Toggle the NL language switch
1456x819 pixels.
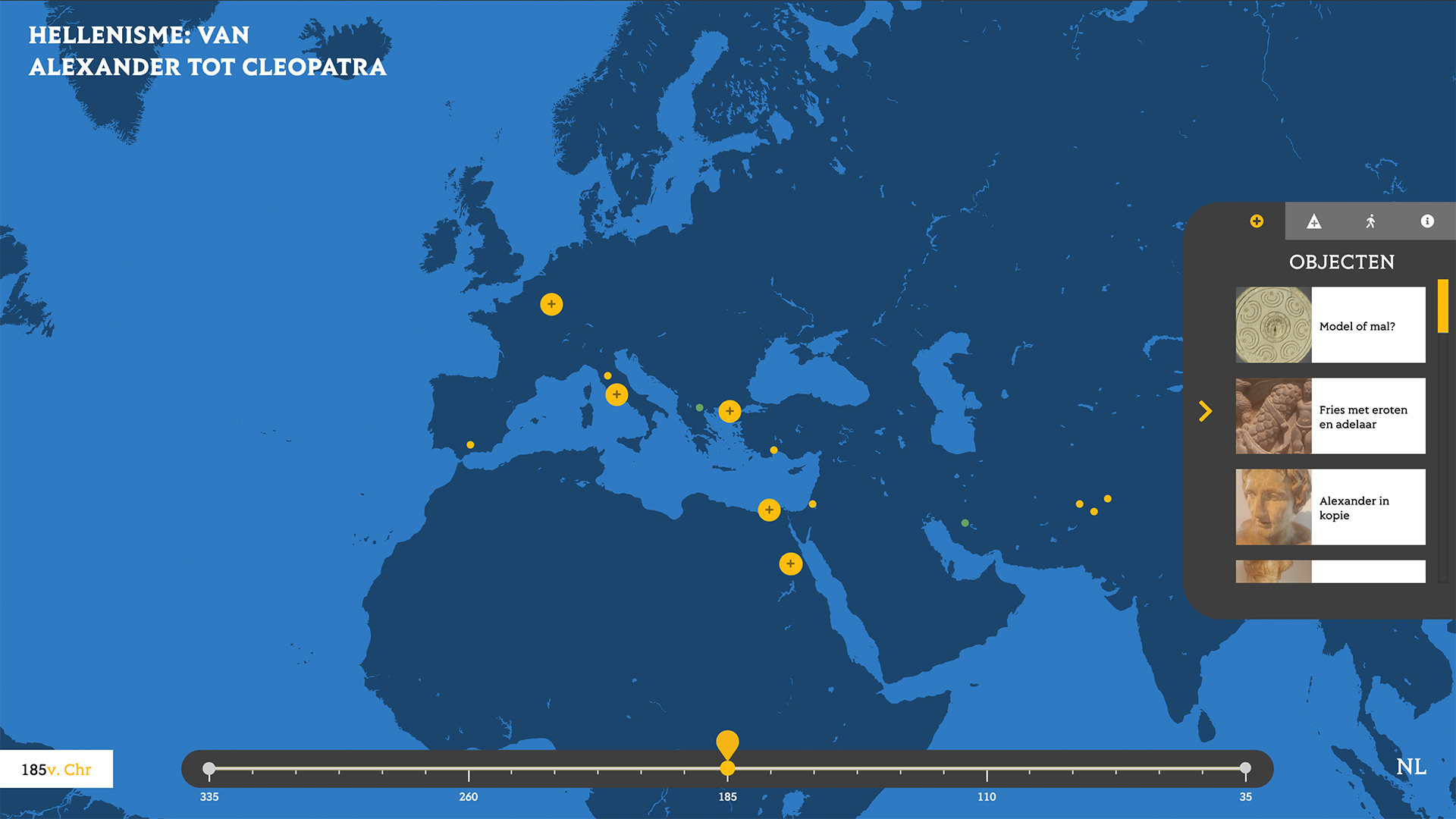coord(1410,767)
